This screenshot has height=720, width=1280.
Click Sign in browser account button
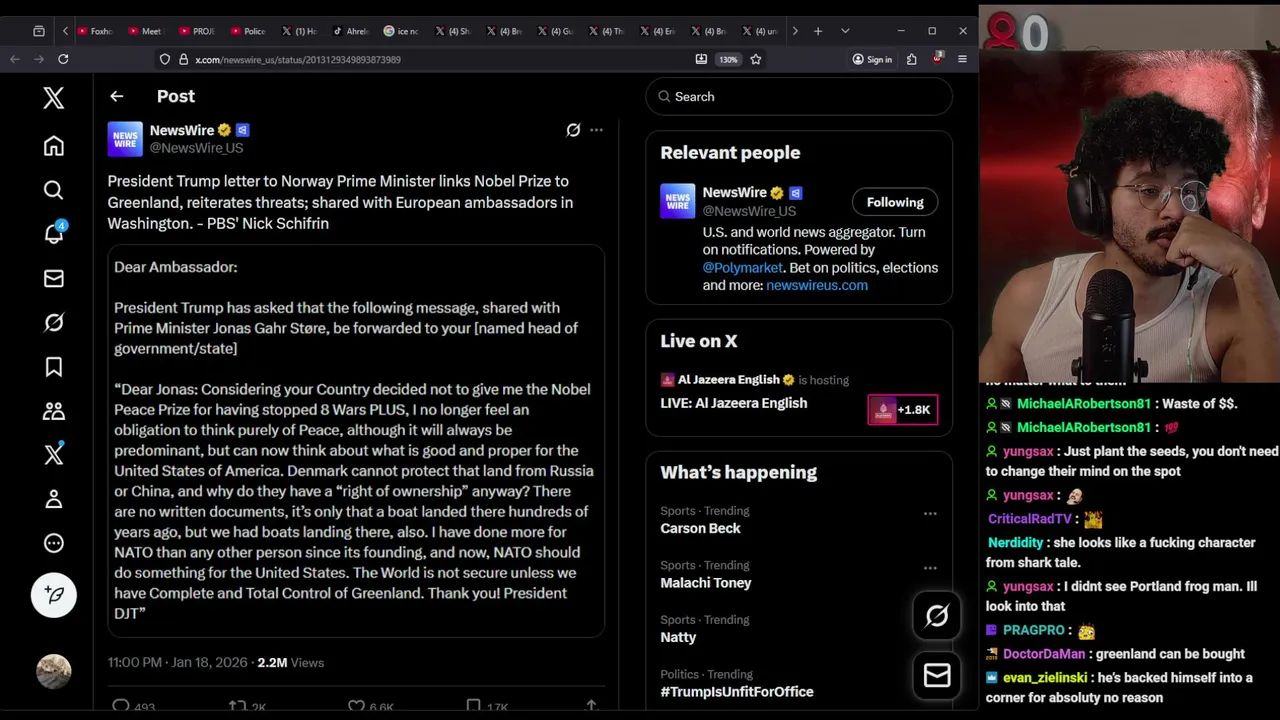point(872,60)
